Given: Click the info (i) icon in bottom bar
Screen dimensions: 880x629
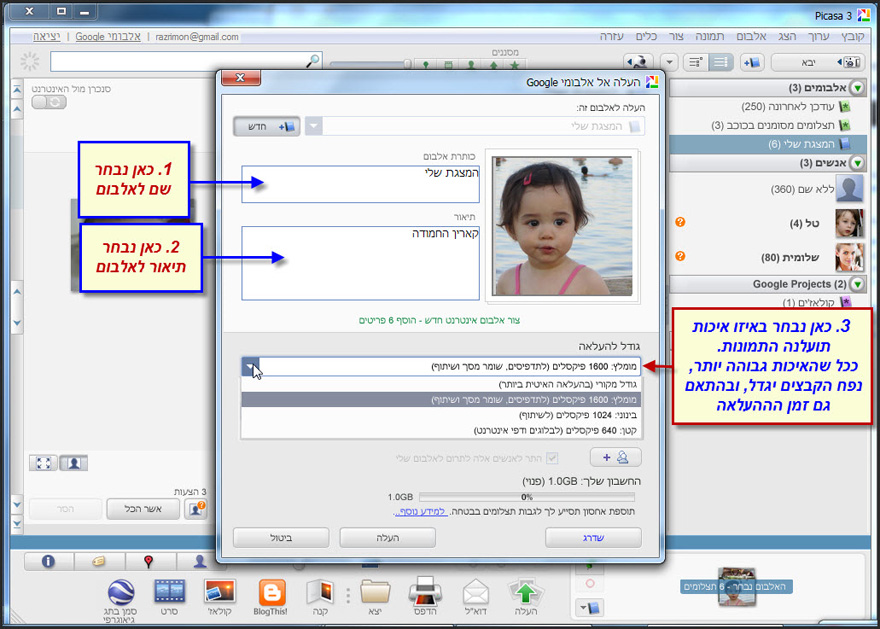Looking at the screenshot, I should tap(48, 561).
